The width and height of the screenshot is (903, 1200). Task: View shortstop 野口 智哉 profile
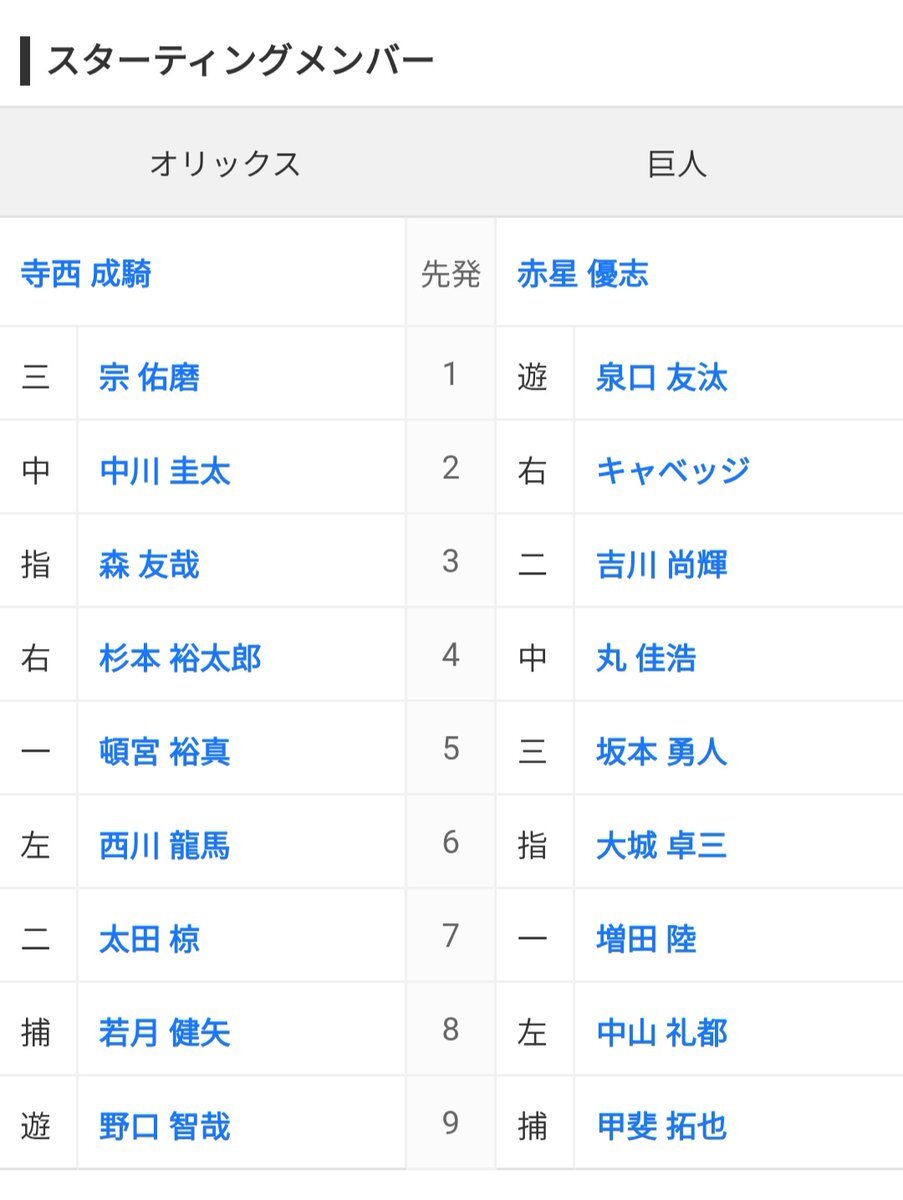point(165,1127)
